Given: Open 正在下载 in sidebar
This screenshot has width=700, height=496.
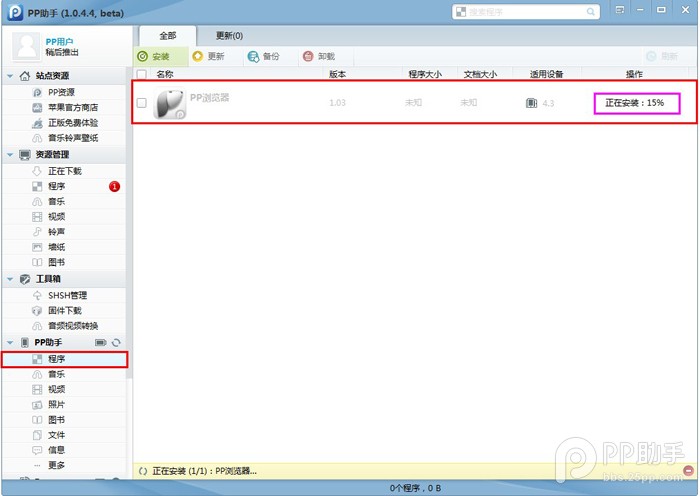Looking at the screenshot, I should (x=64, y=171).
